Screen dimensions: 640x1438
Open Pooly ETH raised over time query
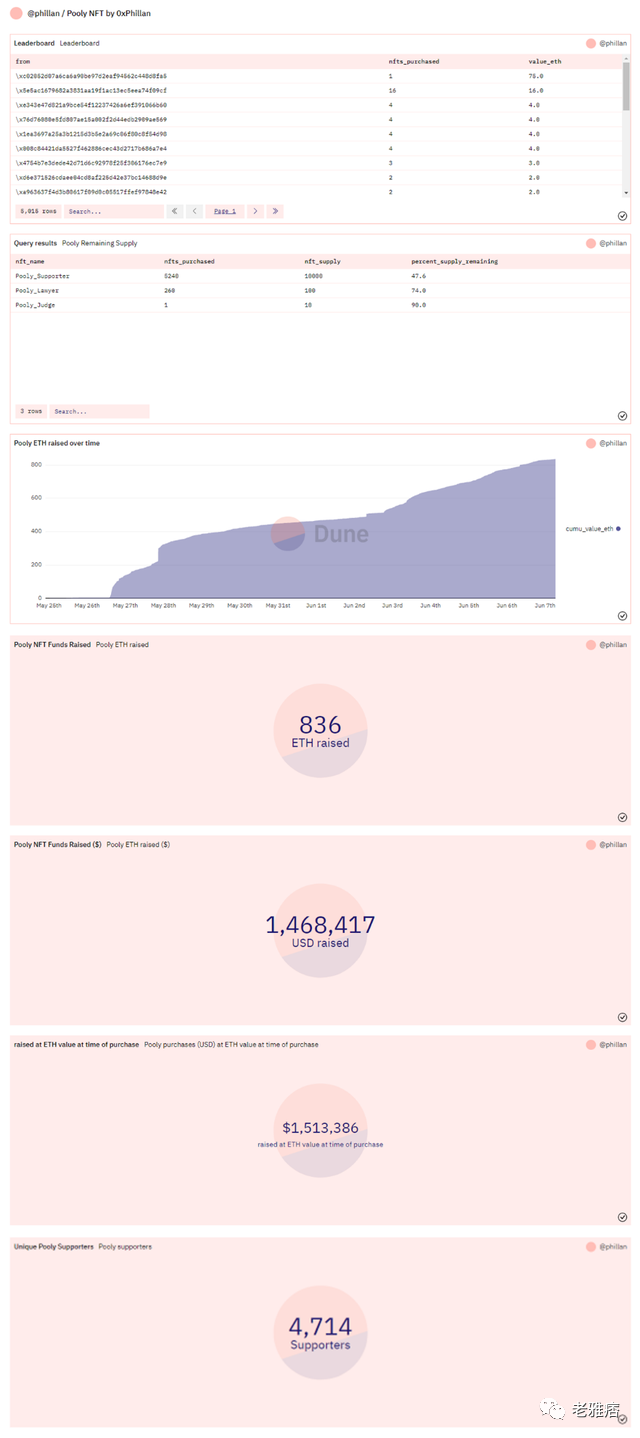(x=57, y=443)
